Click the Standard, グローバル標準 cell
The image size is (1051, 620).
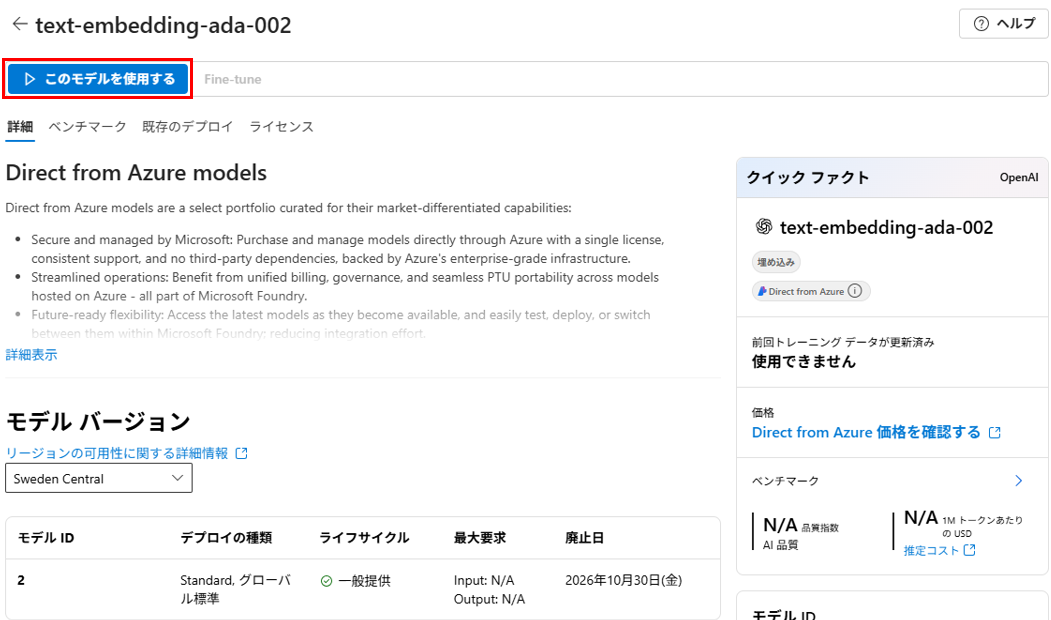pyautogui.click(x=235, y=589)
